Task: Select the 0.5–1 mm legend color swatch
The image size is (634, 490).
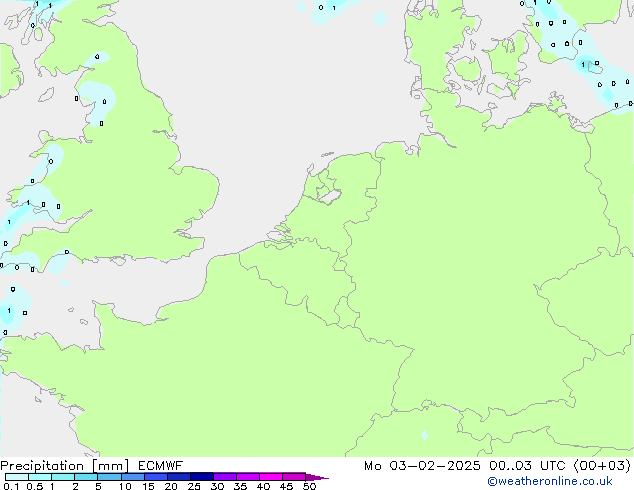Action: 40,477
